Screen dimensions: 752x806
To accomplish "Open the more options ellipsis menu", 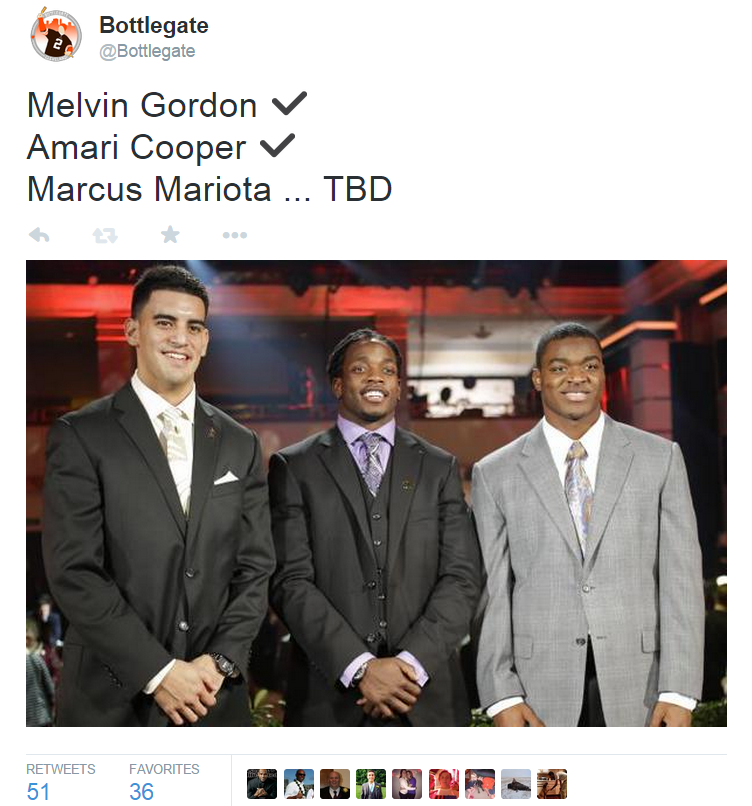I will coord(235,235).
